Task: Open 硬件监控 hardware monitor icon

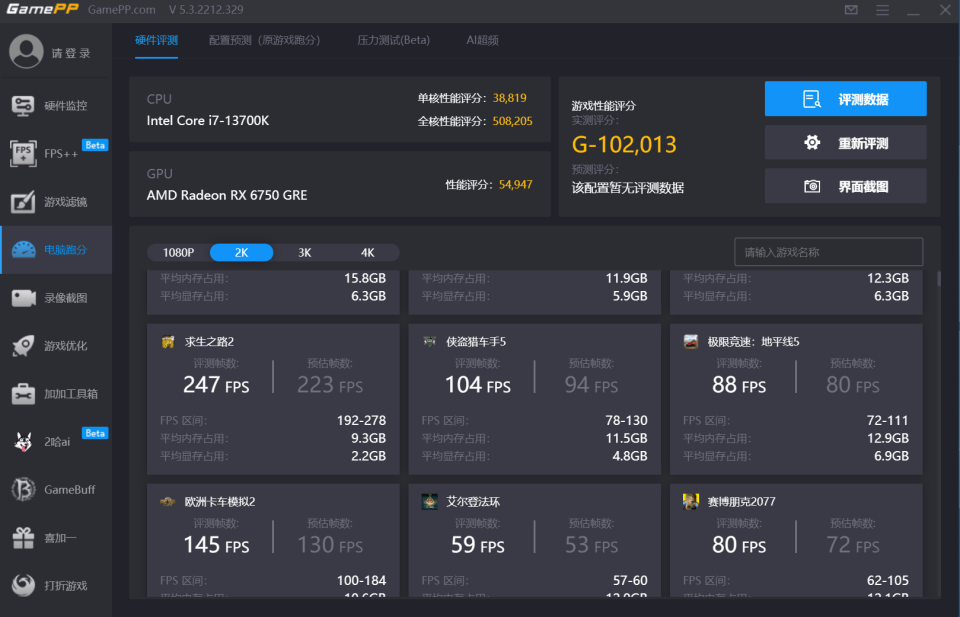Action: 23,105
